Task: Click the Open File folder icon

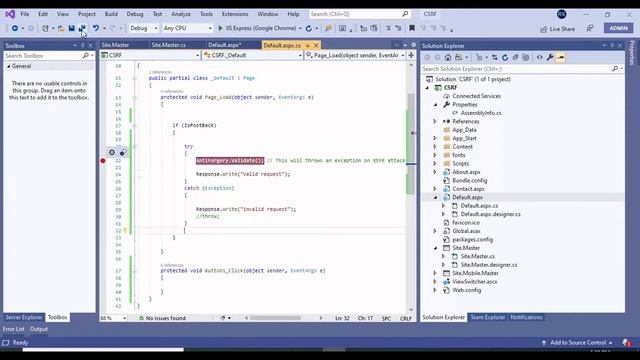Action: click(61, 28)
